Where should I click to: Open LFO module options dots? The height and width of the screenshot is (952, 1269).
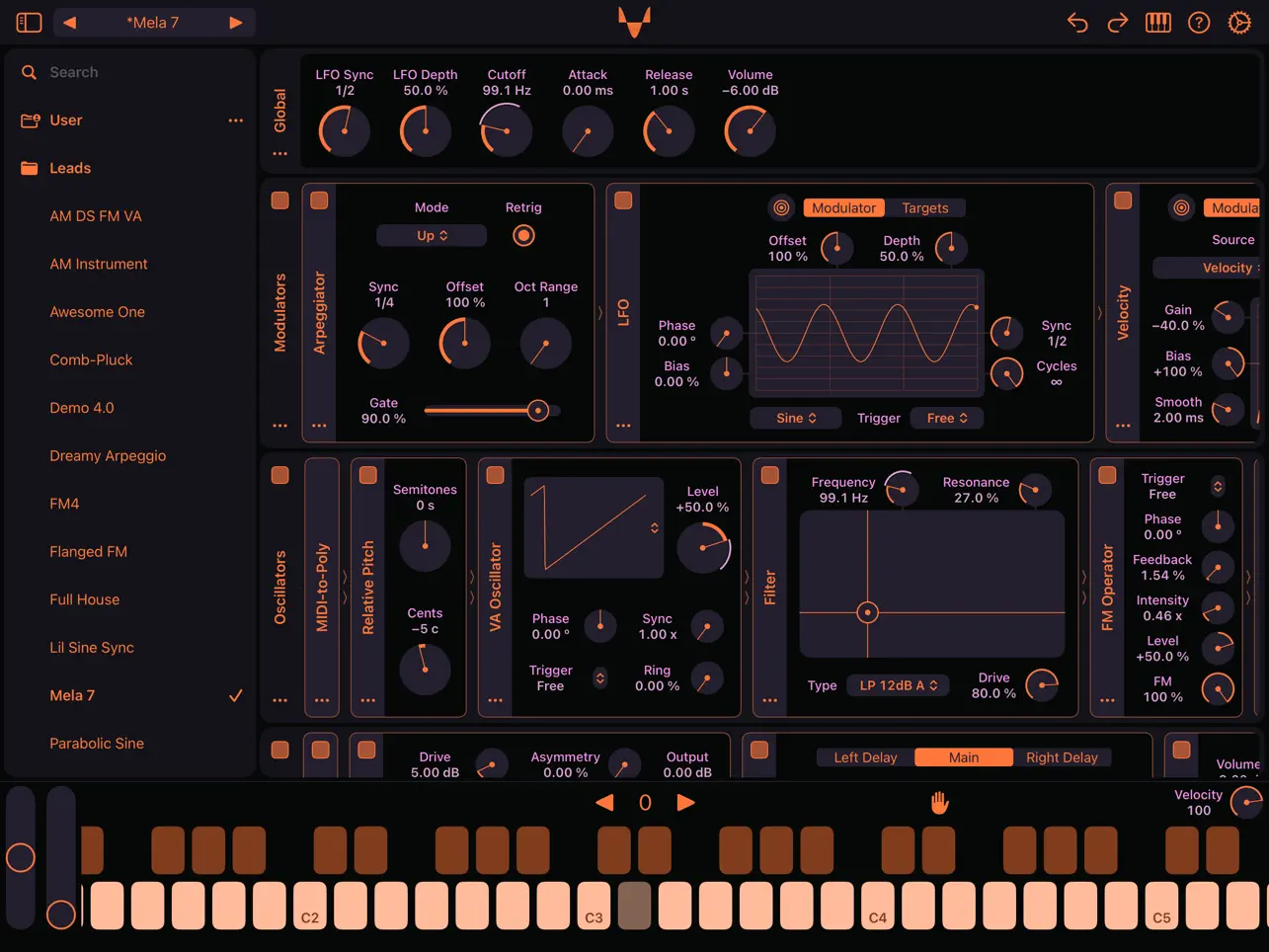[623, 426]
